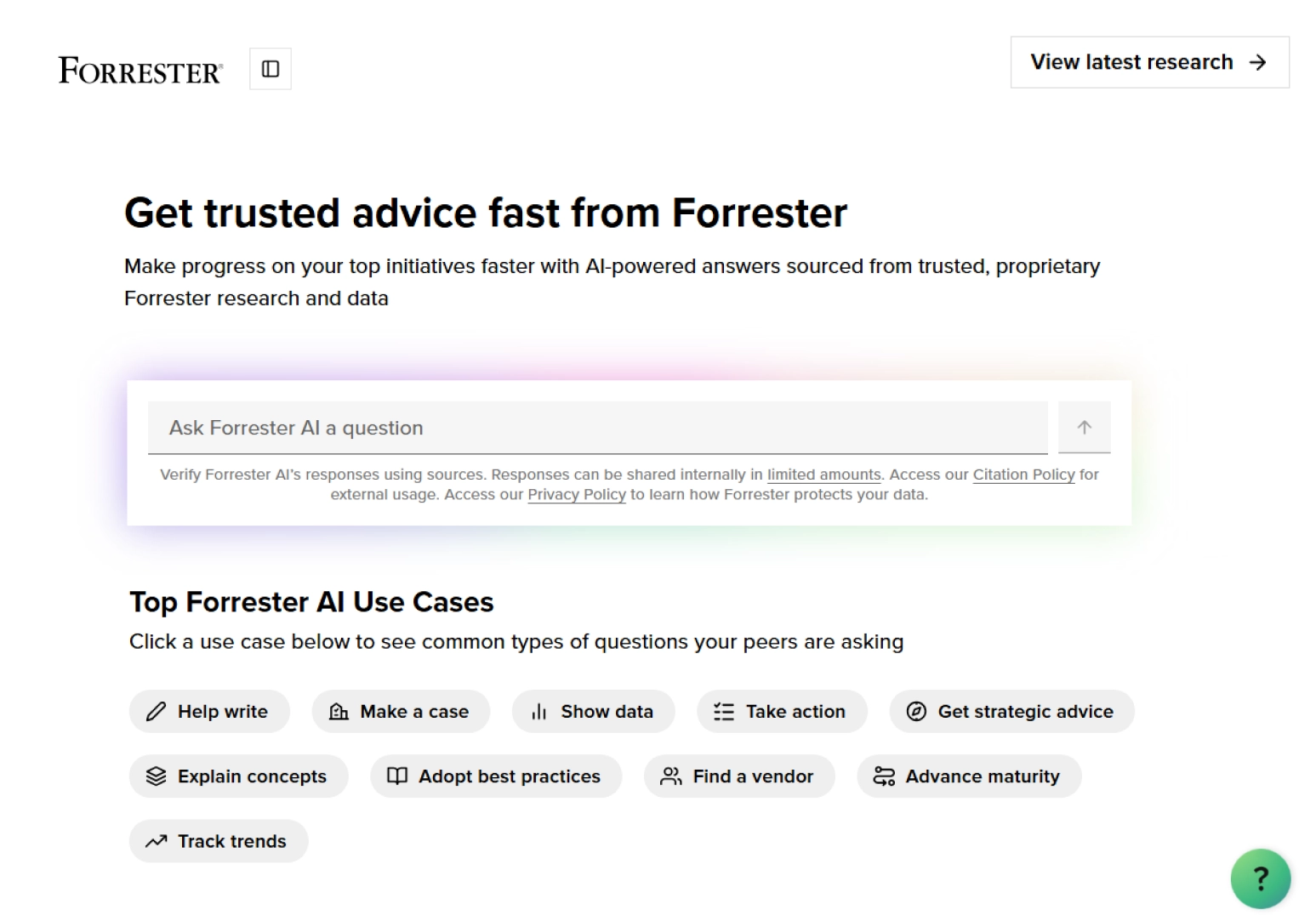
Task: Choose the Show data use case
Action: pos(593,712)
